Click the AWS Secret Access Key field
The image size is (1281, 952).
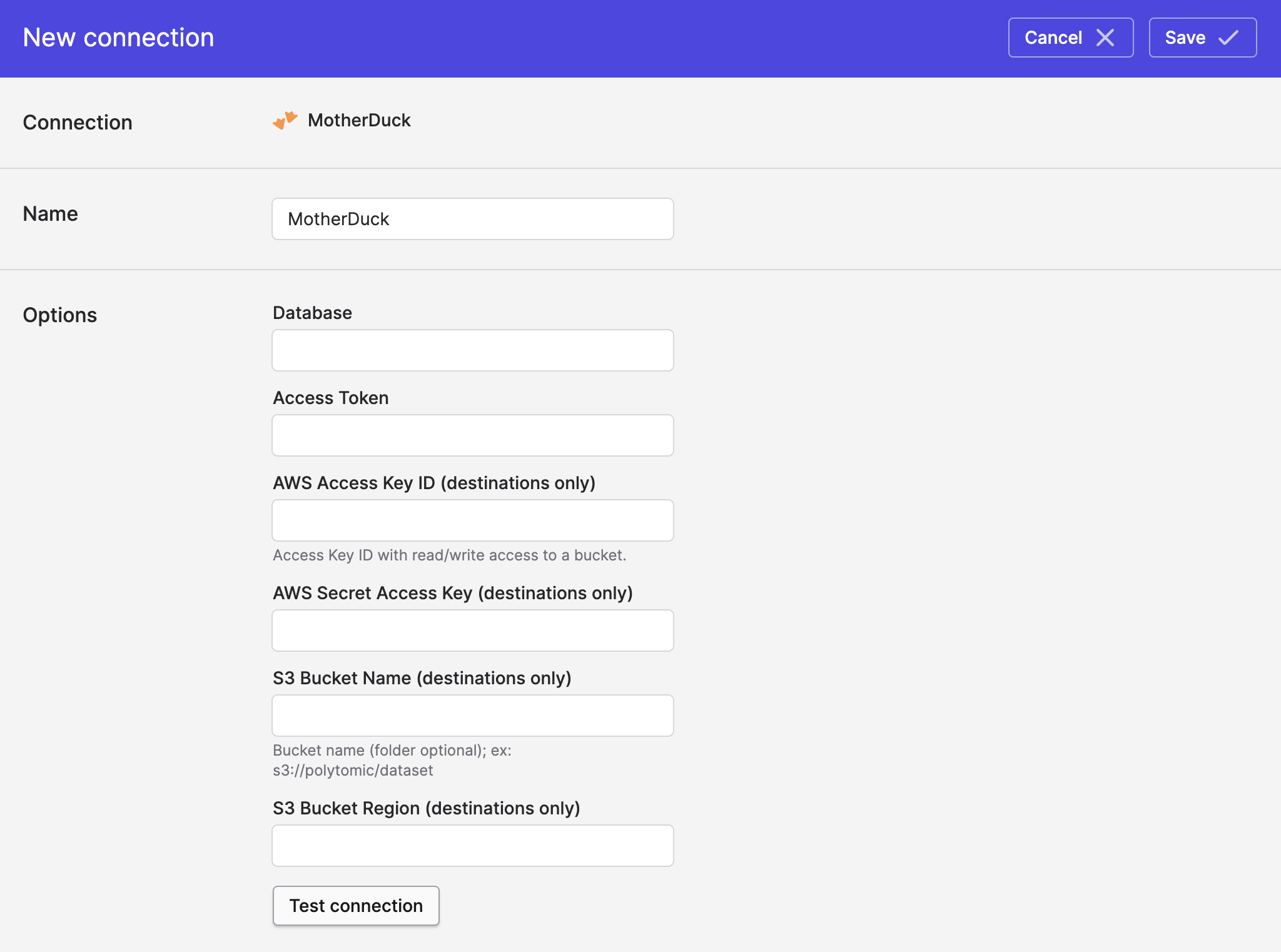pos(472,630)
